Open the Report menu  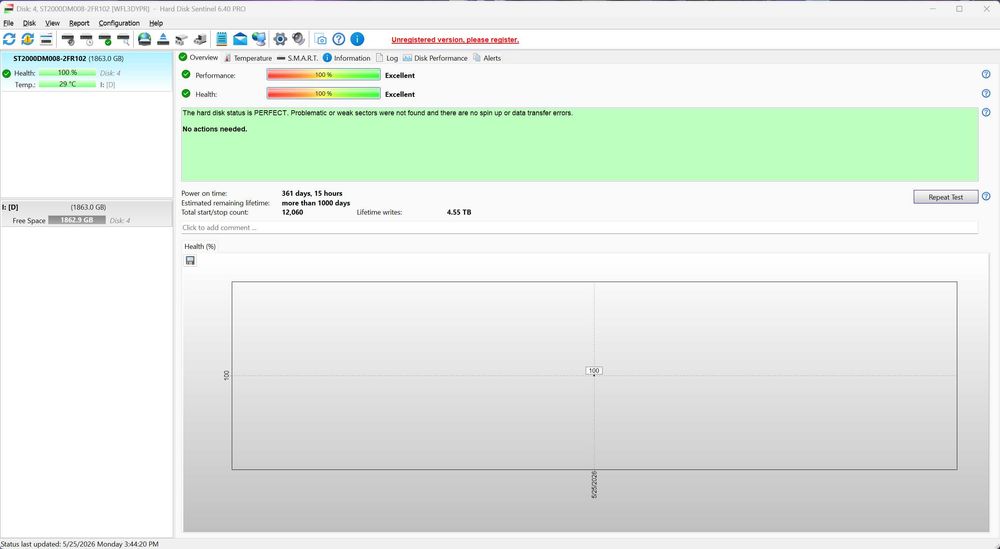(x=79, y=23)
